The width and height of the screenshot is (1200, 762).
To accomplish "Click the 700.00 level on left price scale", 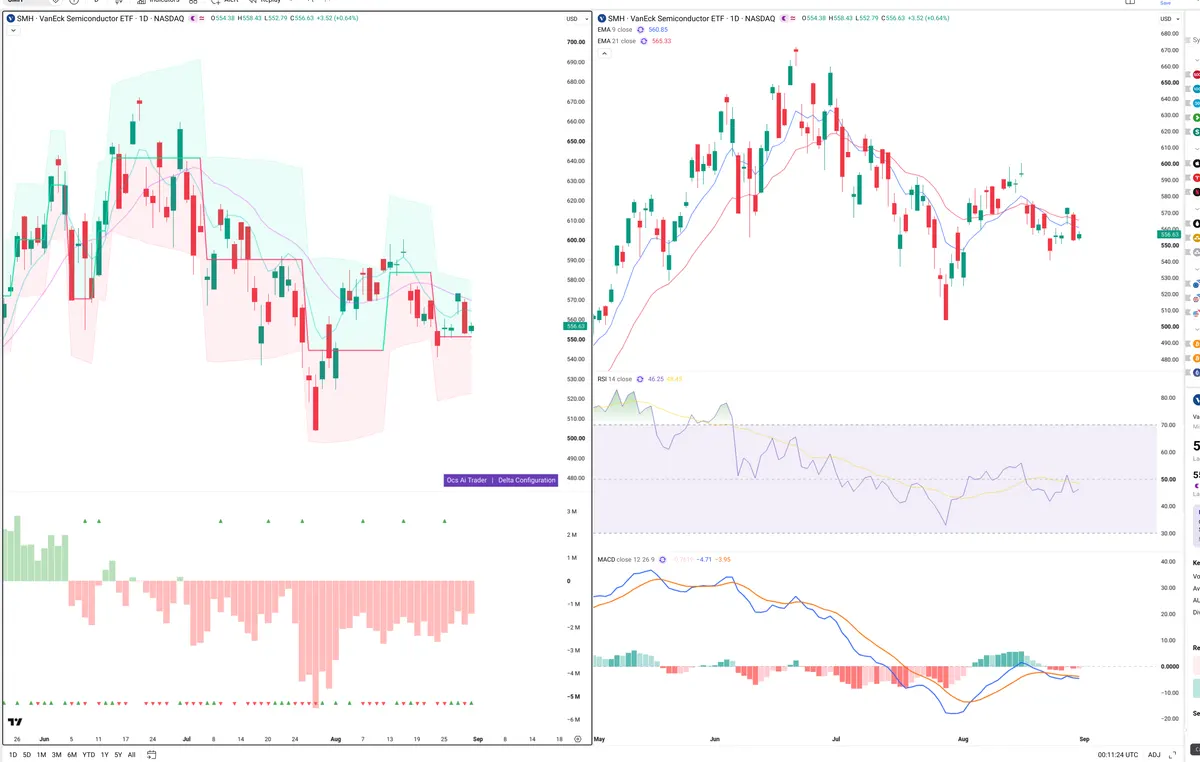I will [x=575, y=42].
